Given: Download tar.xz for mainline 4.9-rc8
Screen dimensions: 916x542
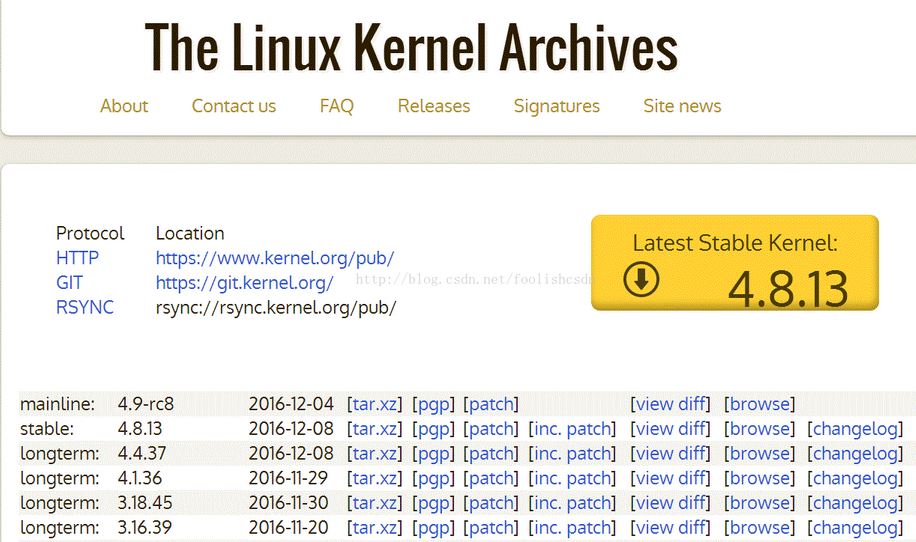Looking at the screenshot, I should coord(374,404).
